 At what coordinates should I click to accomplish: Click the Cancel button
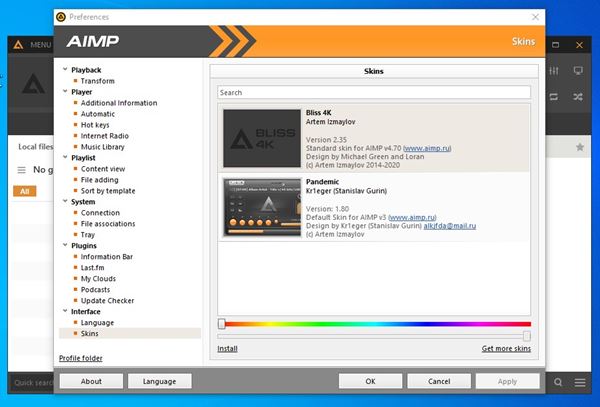pyautogui.click(x=439, y=381)
